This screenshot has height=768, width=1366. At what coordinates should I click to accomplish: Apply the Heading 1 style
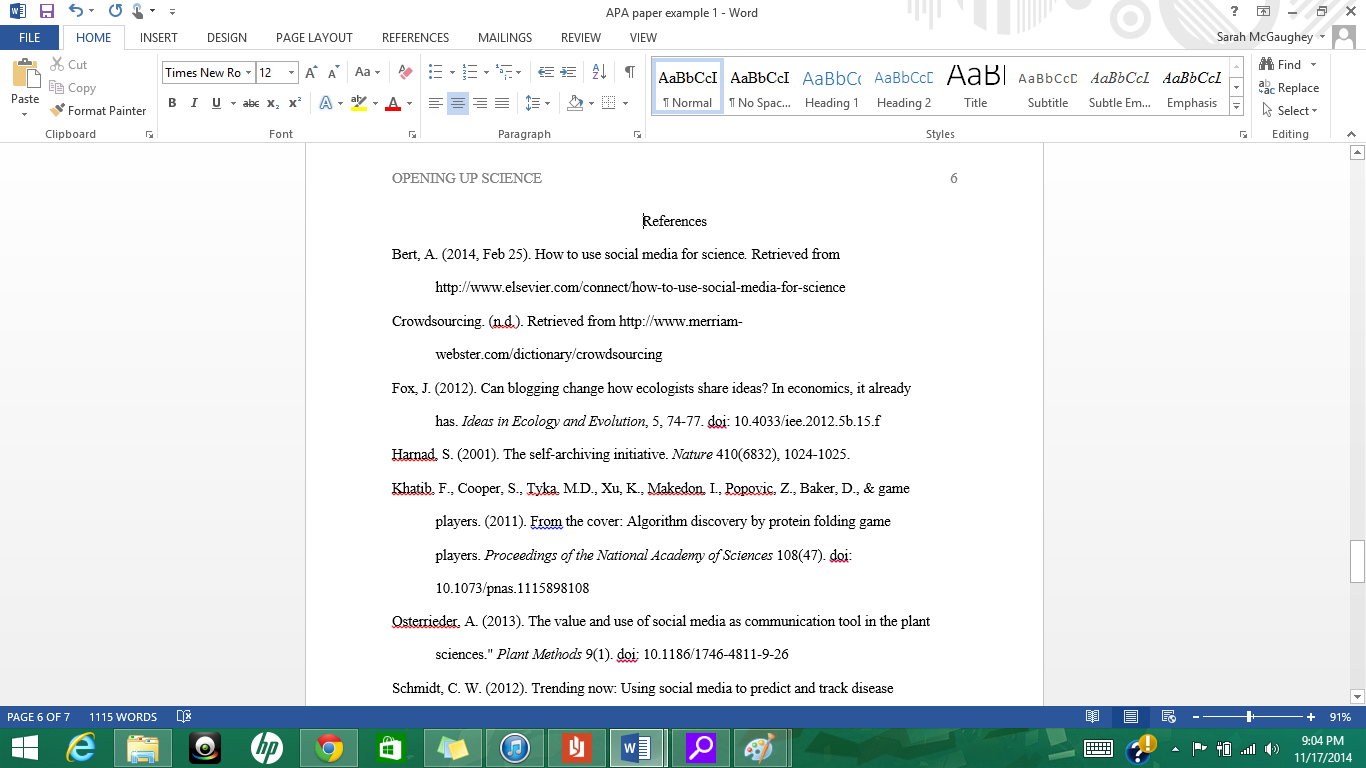point(832,88)
